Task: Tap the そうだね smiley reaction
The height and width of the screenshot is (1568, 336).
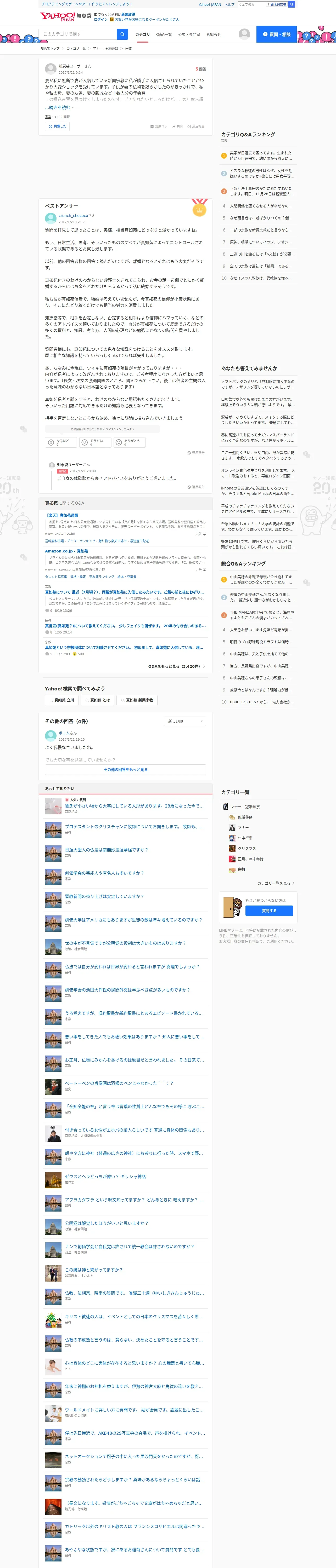Action: point(85,442)
